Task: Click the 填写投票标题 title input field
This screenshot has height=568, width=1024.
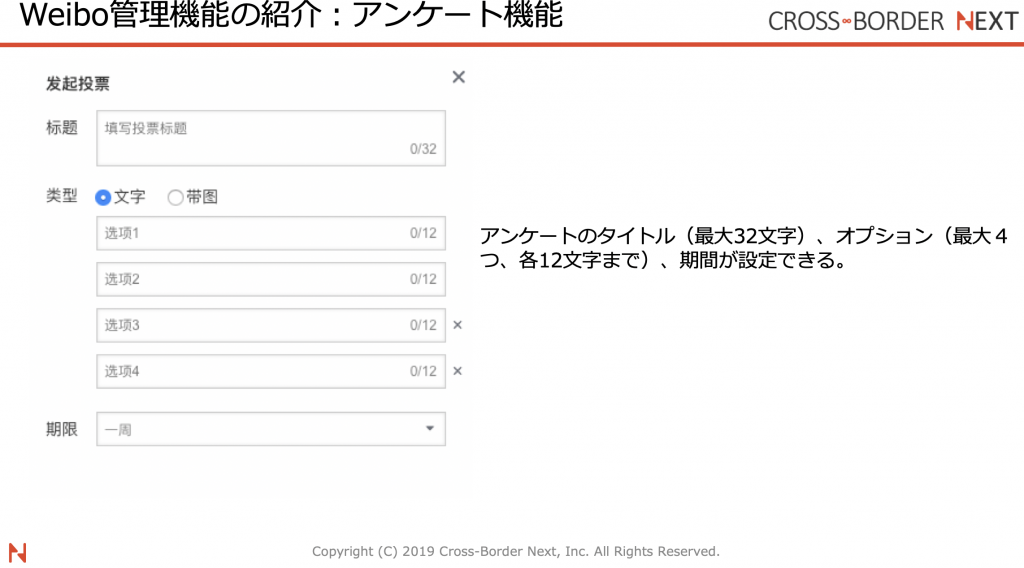Action: point(270,138)
